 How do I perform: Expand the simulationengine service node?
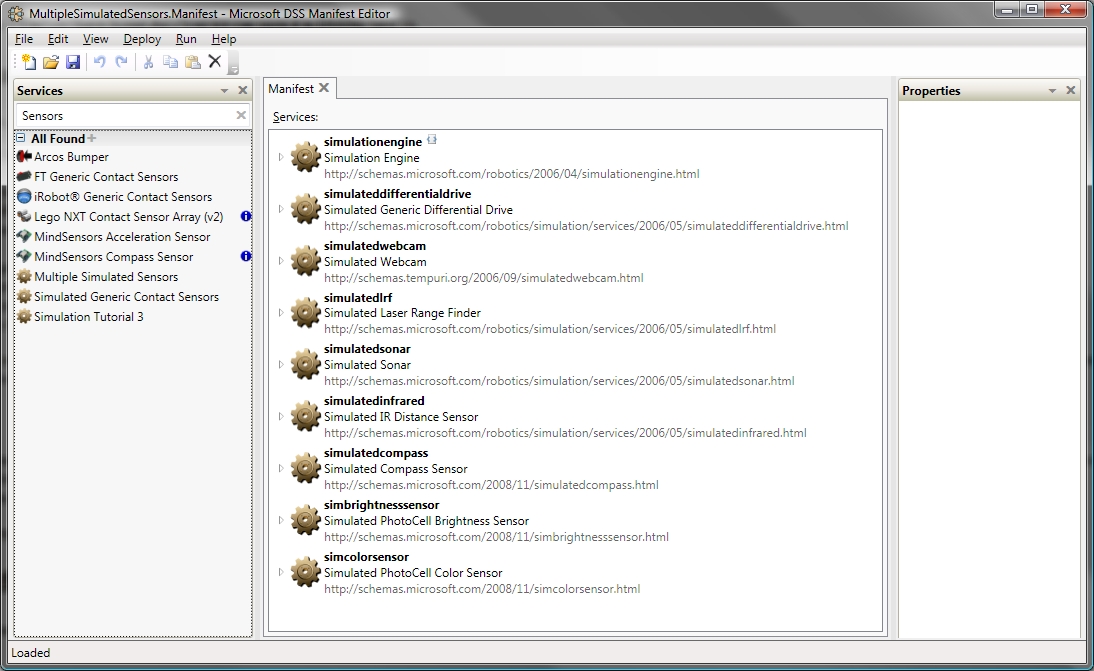point(281,157)
